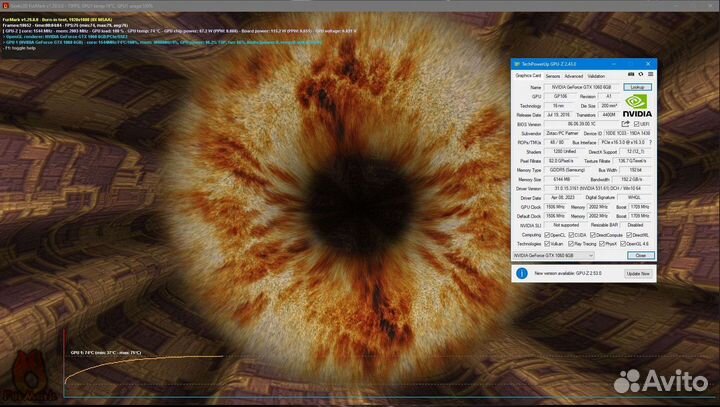Click the GPU-Z title bar app icon
The width and height of the screenshot is (720, 407).
click(x=517, y=63)
